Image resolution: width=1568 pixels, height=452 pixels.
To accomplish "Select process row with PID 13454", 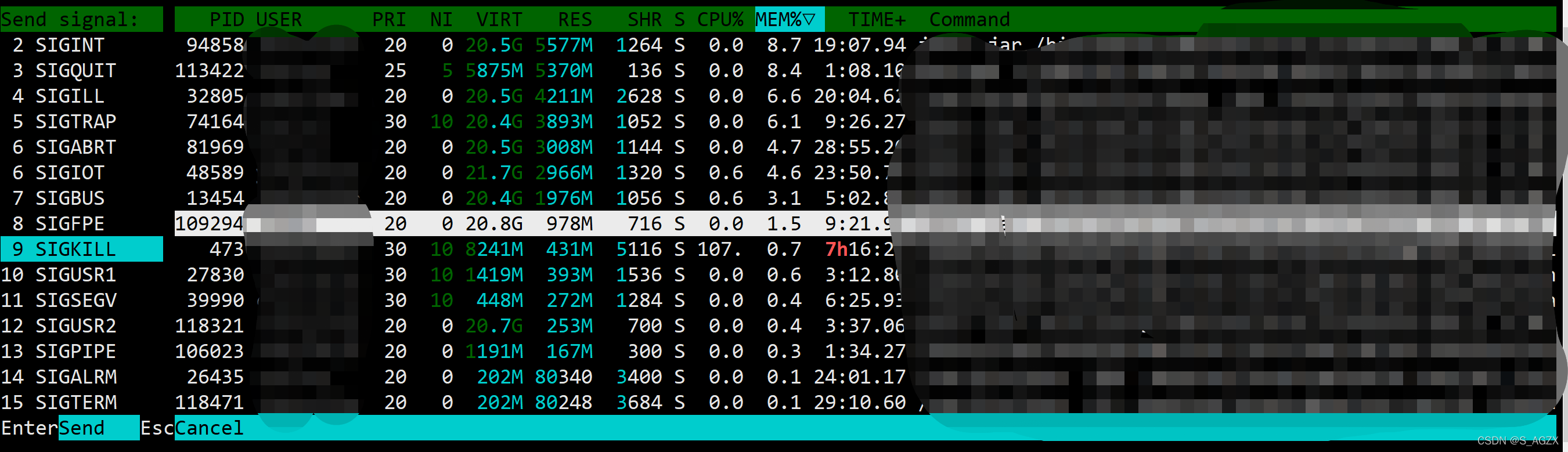I will coord(865,198).
